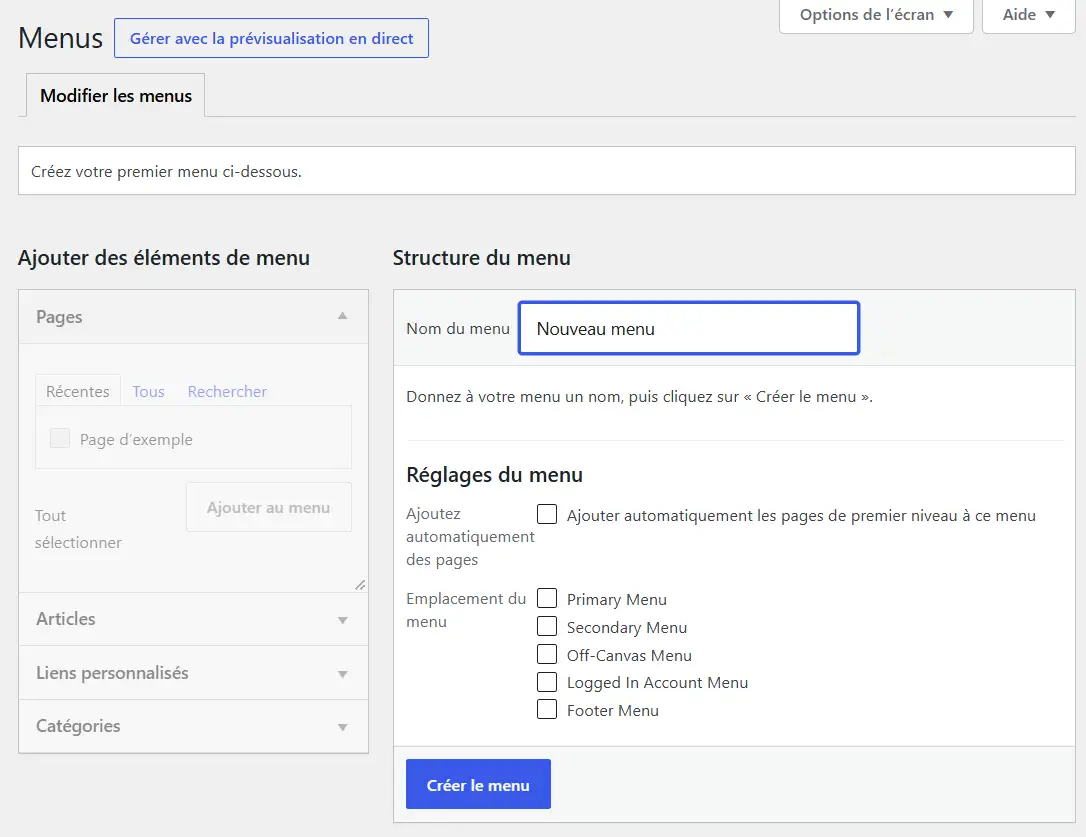The width and height of the screenshot is (1086, 837).
Task: Open the Aide dropdown
Action: [1029, 15]
